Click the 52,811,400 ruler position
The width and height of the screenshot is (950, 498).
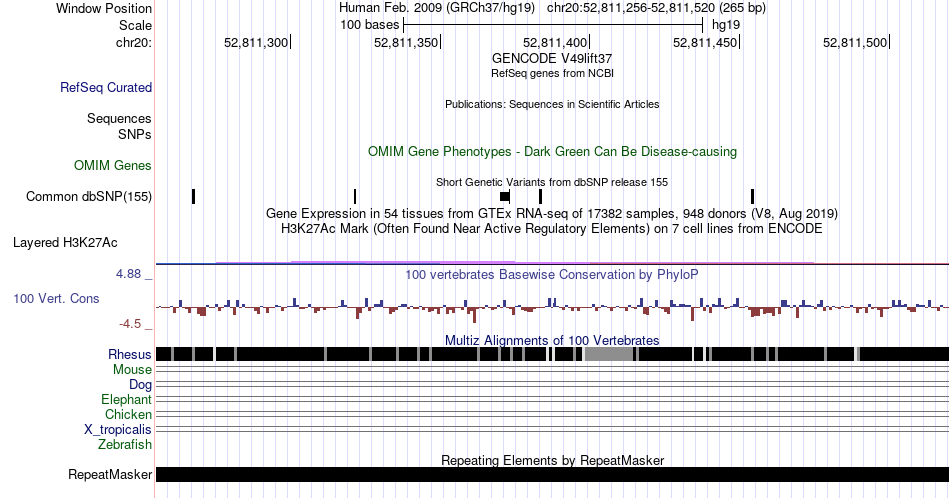pos(556,42)
